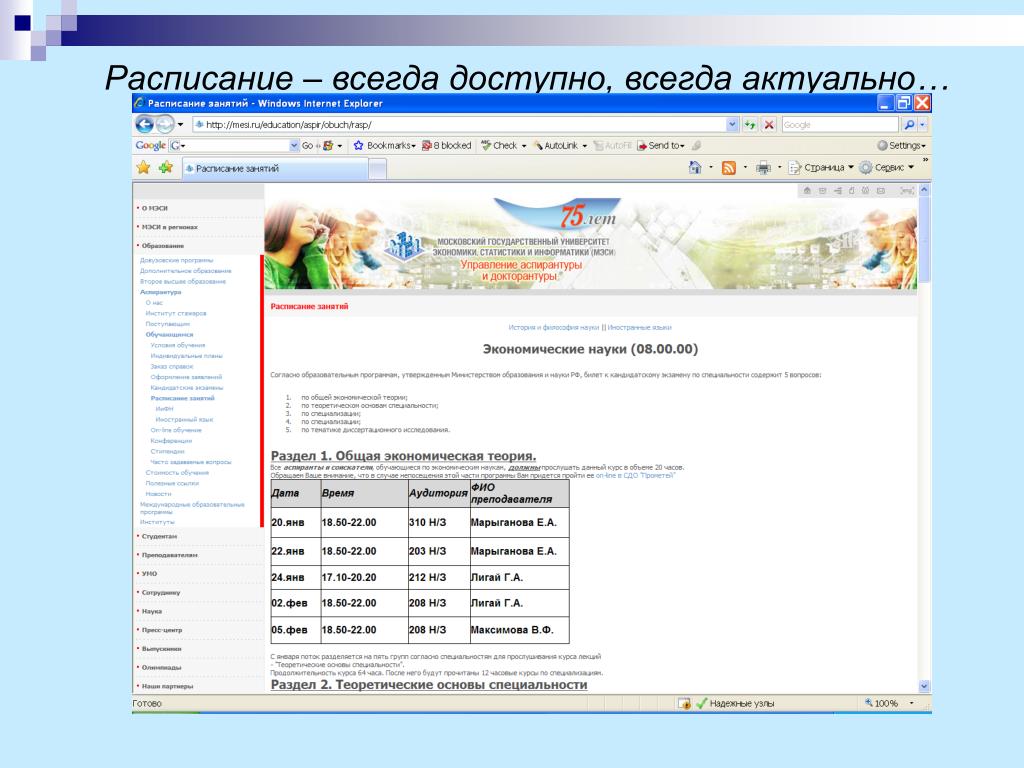This screenshot has width=1024, height=768.
Task: Click the orange RSS feeds icon
Action: (x=729, y=168)
